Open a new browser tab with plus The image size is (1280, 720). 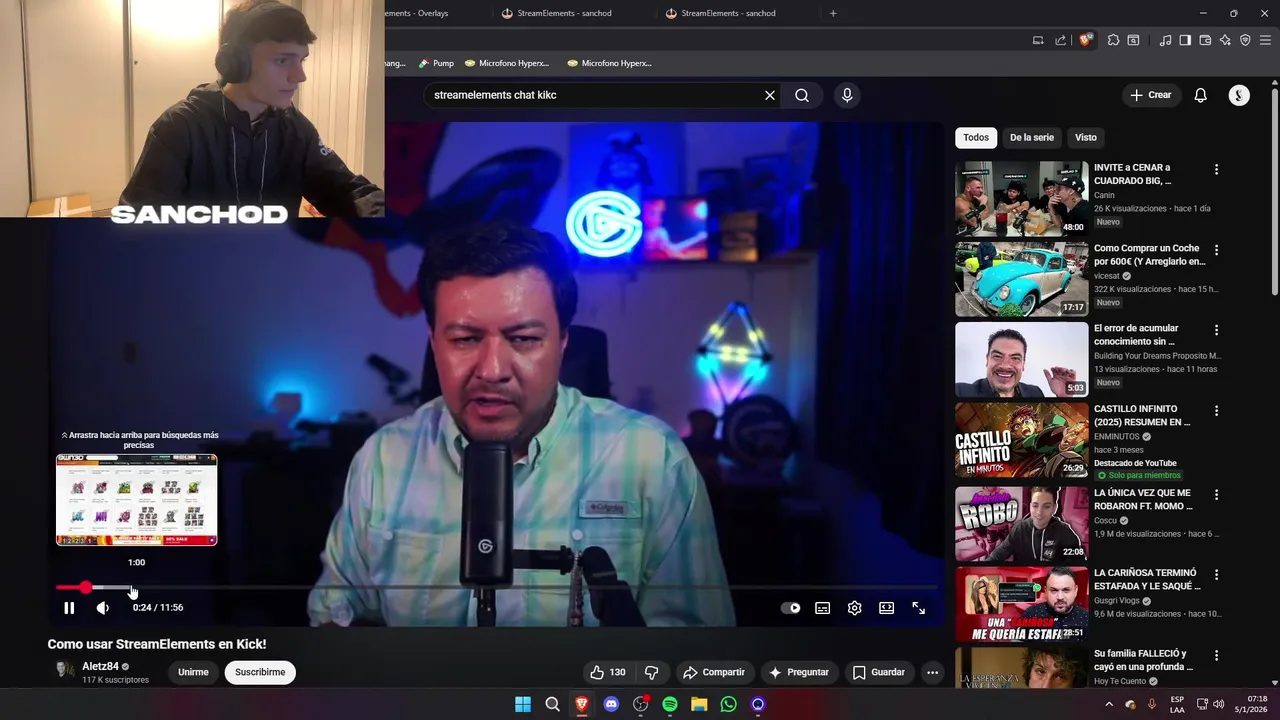tap(833, 13)
